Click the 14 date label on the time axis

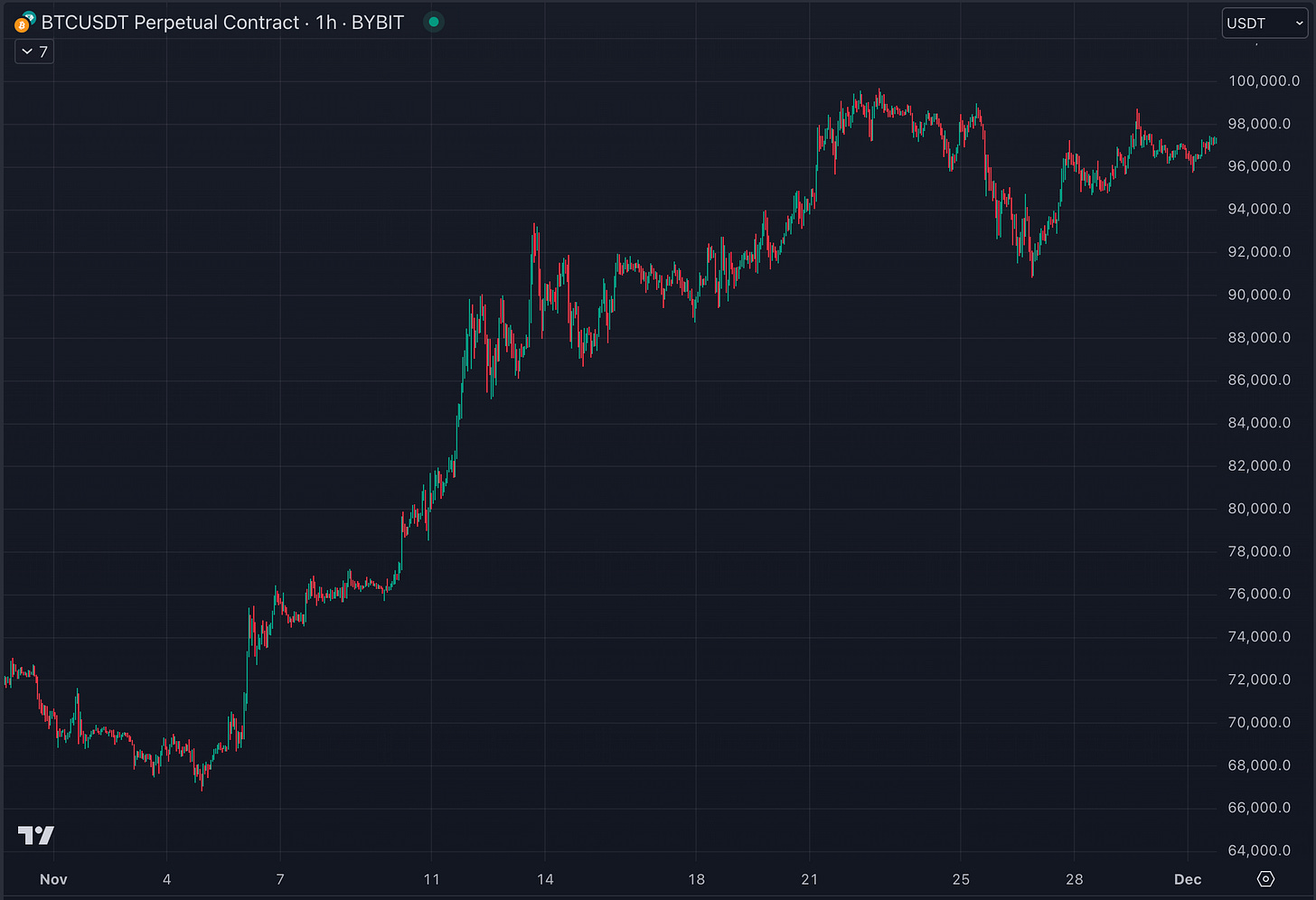pos(545,879)
